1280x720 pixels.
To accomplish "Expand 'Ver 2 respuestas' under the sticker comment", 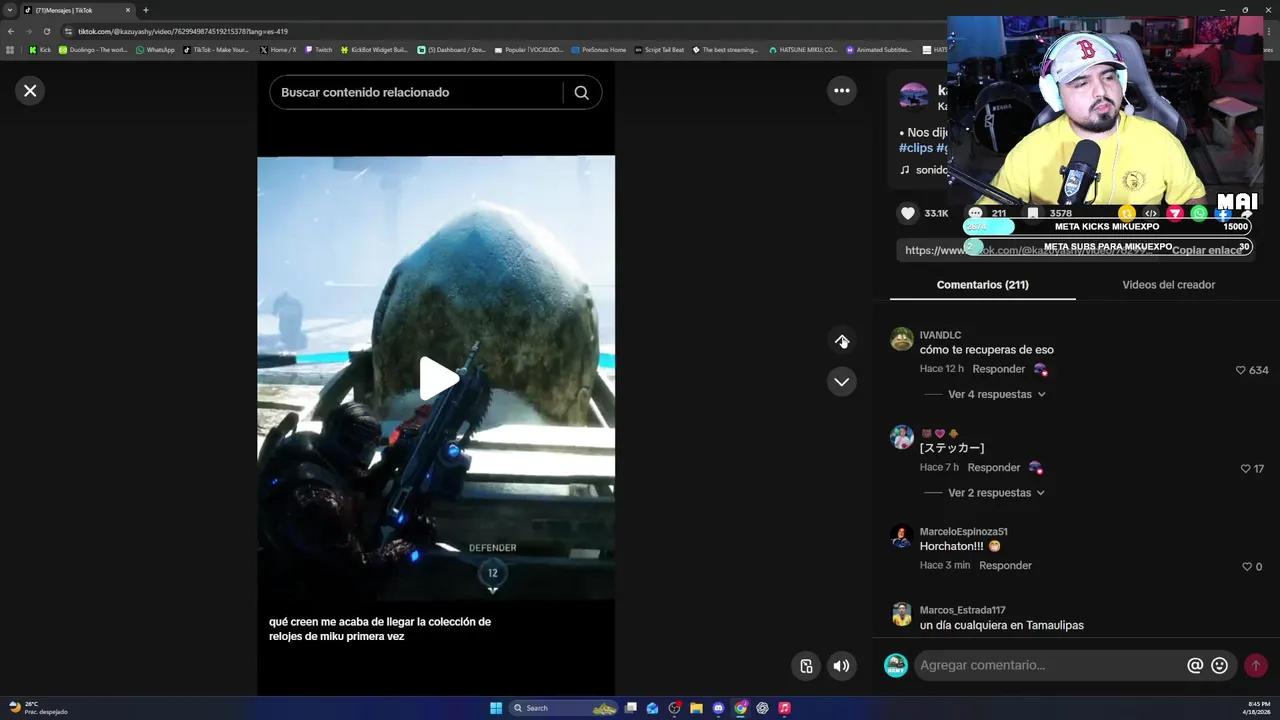I will [996, 493].
